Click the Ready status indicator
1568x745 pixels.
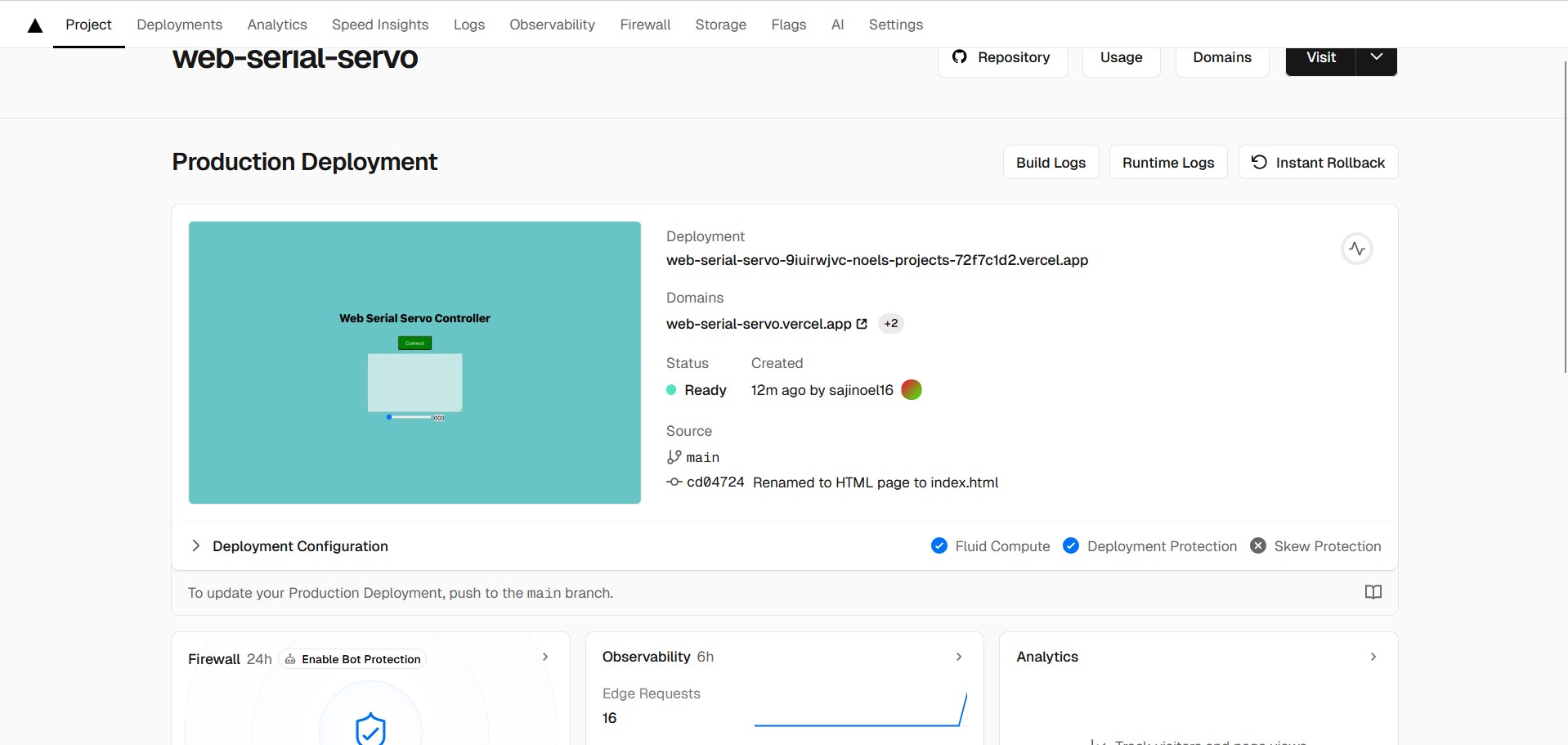[x=696, y=390]
